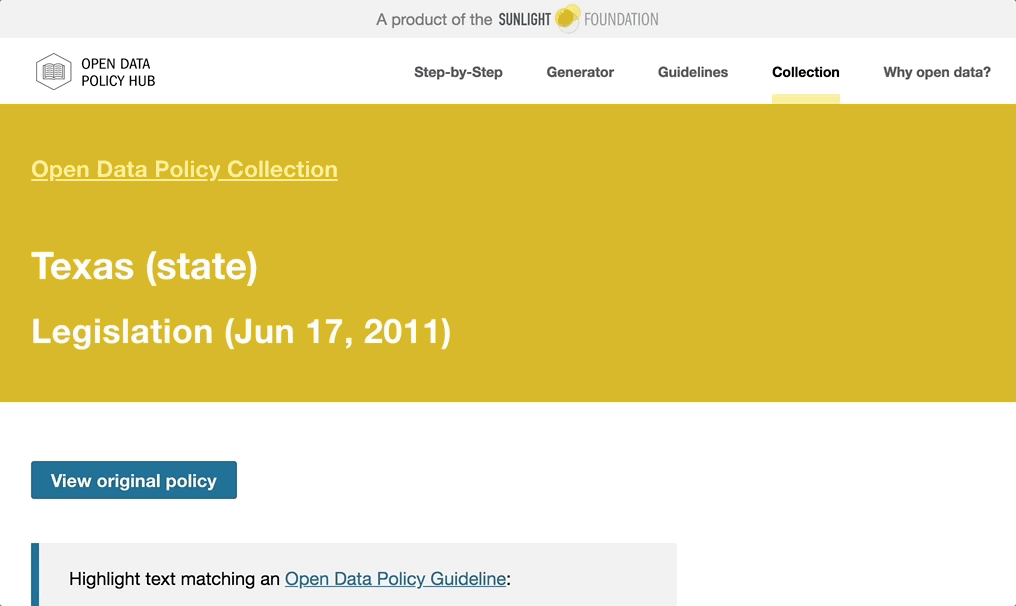1016x606 pixels.
Task: Click the yellow underline beneath Collection
Action: [x=805, y=98]
